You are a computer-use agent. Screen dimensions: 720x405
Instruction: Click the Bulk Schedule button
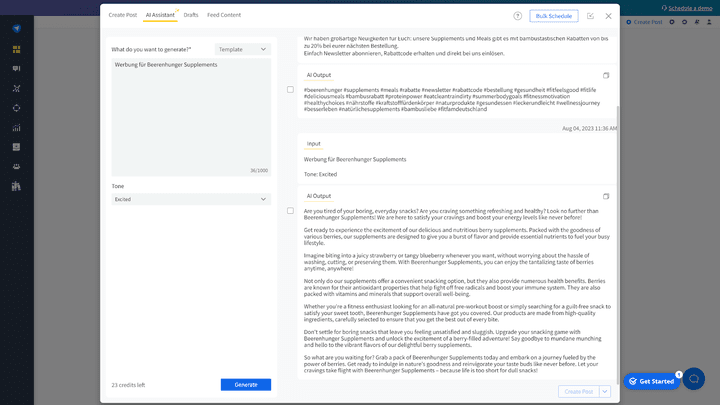pos(554,16)
